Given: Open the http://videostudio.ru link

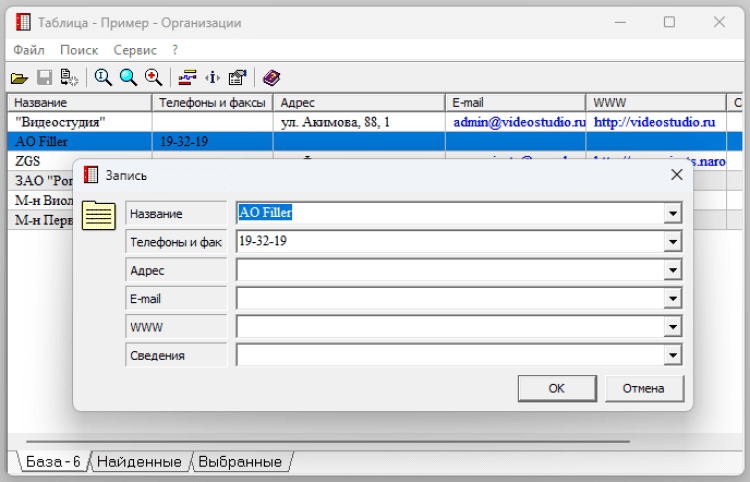Looking at the screenshot, I should tap(654, 122).
